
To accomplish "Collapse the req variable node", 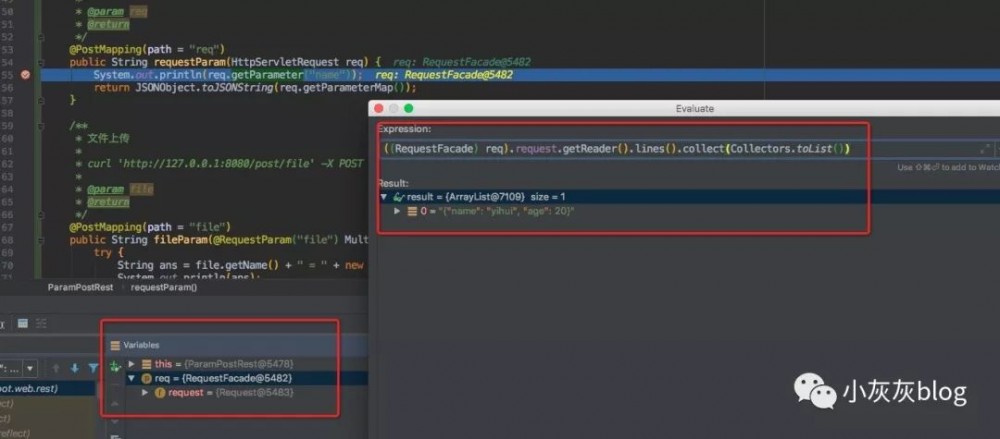I will tap(132, 378).
